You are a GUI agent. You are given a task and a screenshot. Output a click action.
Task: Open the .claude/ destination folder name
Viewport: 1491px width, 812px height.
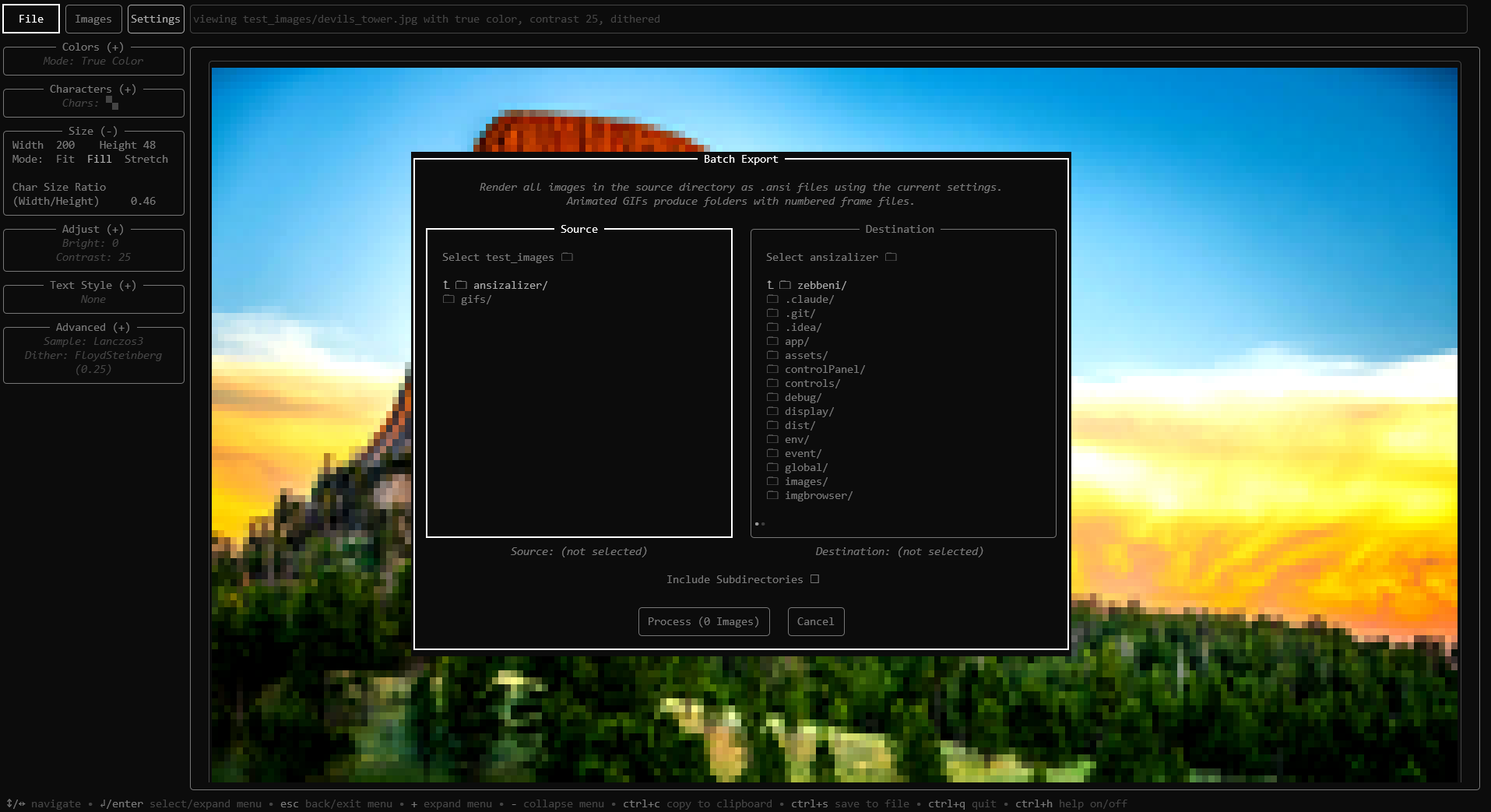pos(809,299)
